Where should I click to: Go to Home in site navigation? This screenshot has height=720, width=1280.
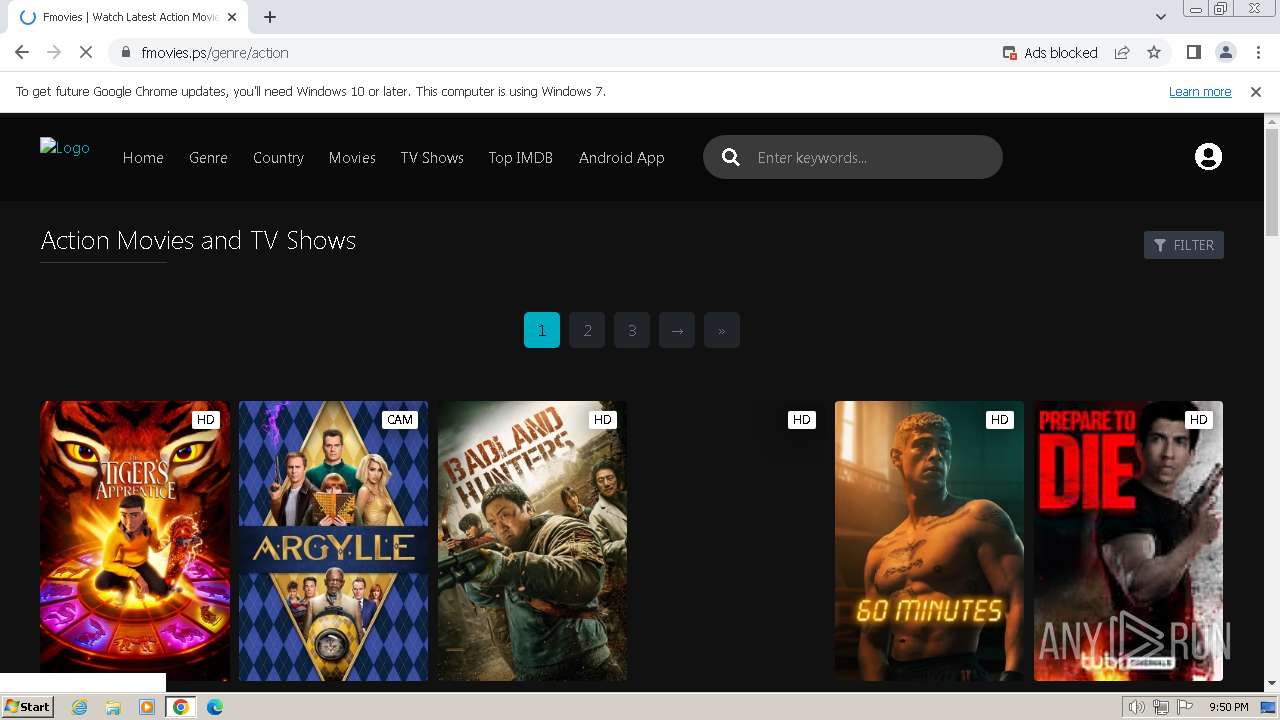[143, 158]
